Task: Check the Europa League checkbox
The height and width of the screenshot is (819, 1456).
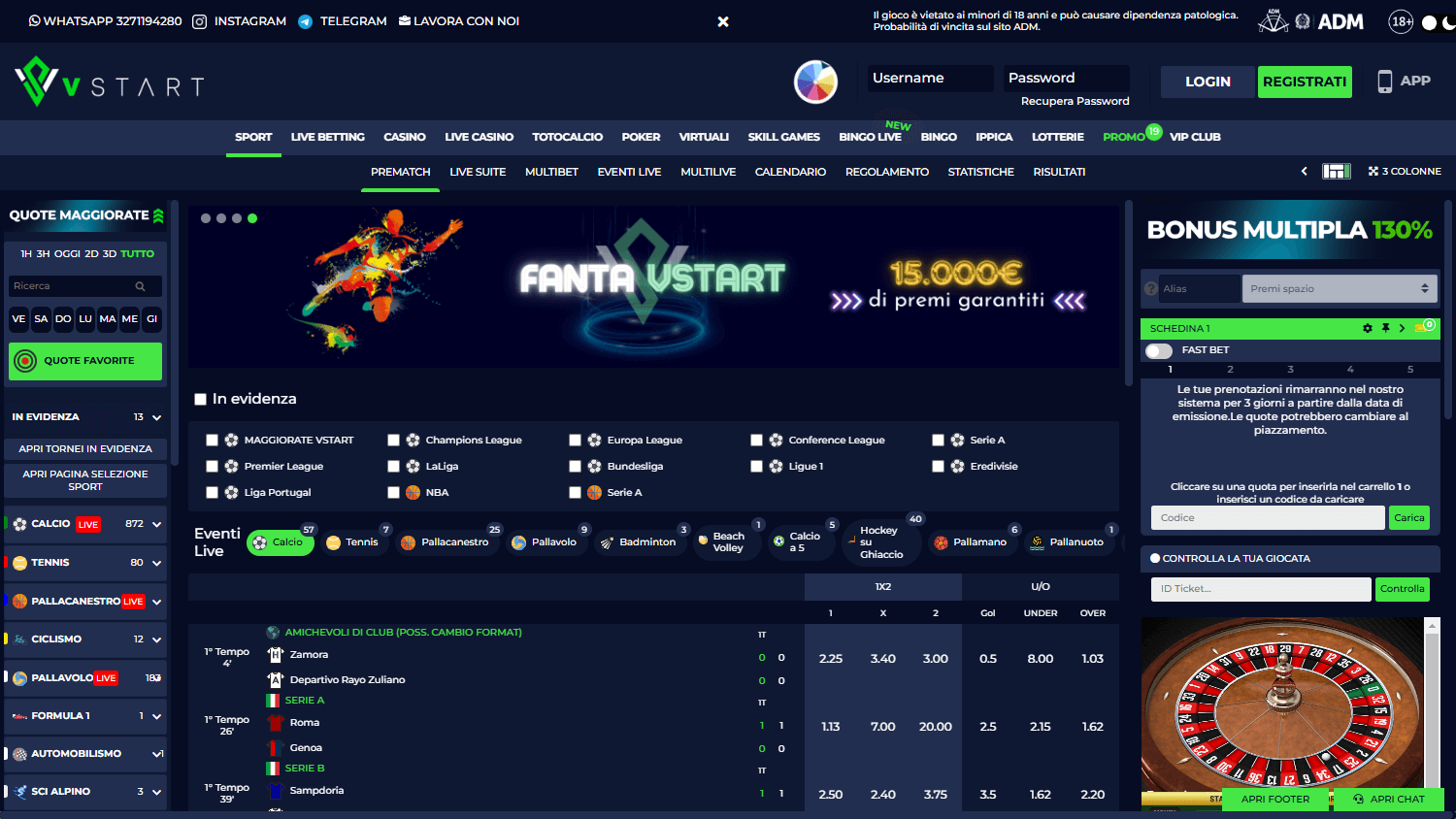Action: [x=575, y=441]
